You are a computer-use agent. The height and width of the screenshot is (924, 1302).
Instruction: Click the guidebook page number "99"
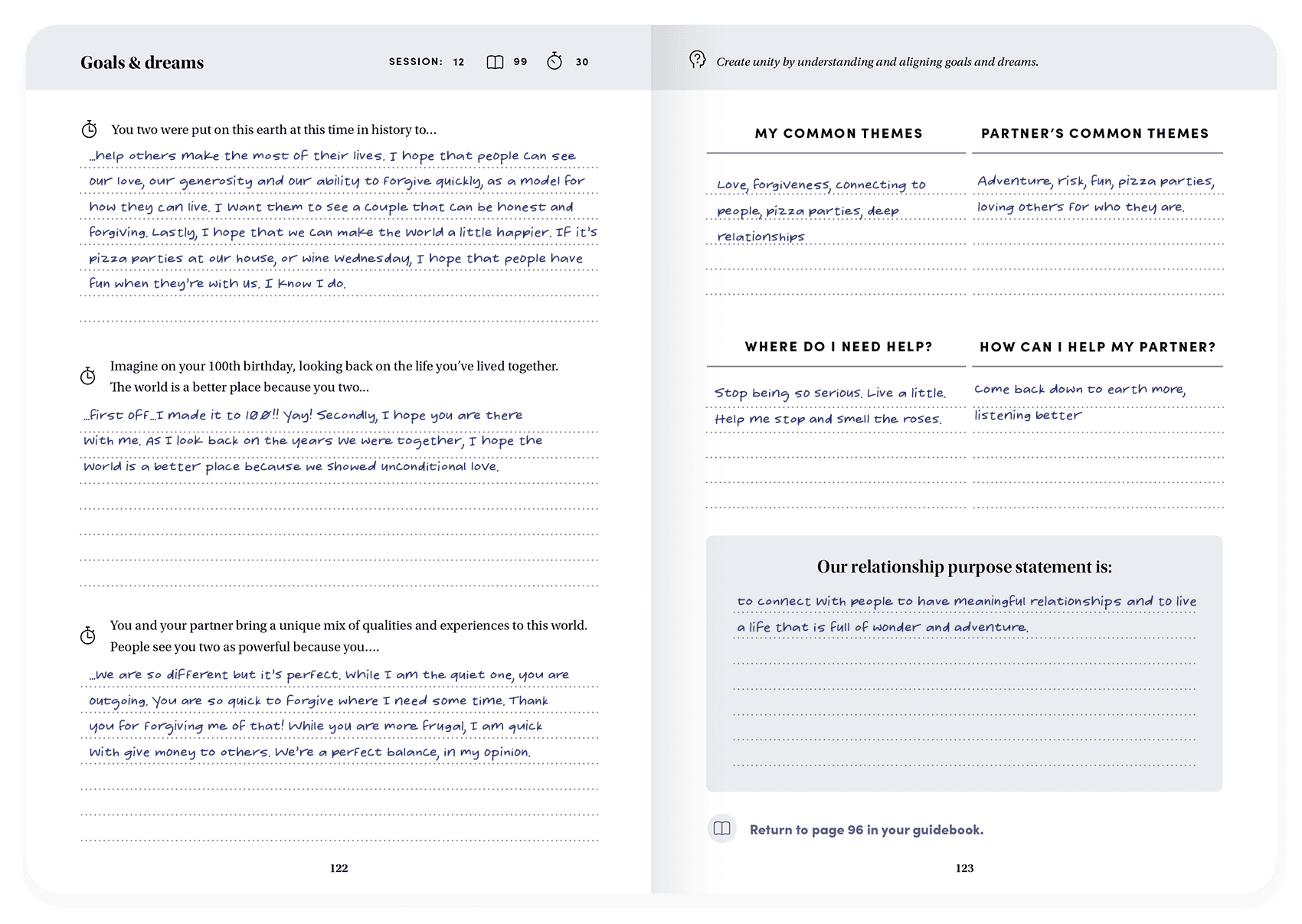(x=521, y=62)
